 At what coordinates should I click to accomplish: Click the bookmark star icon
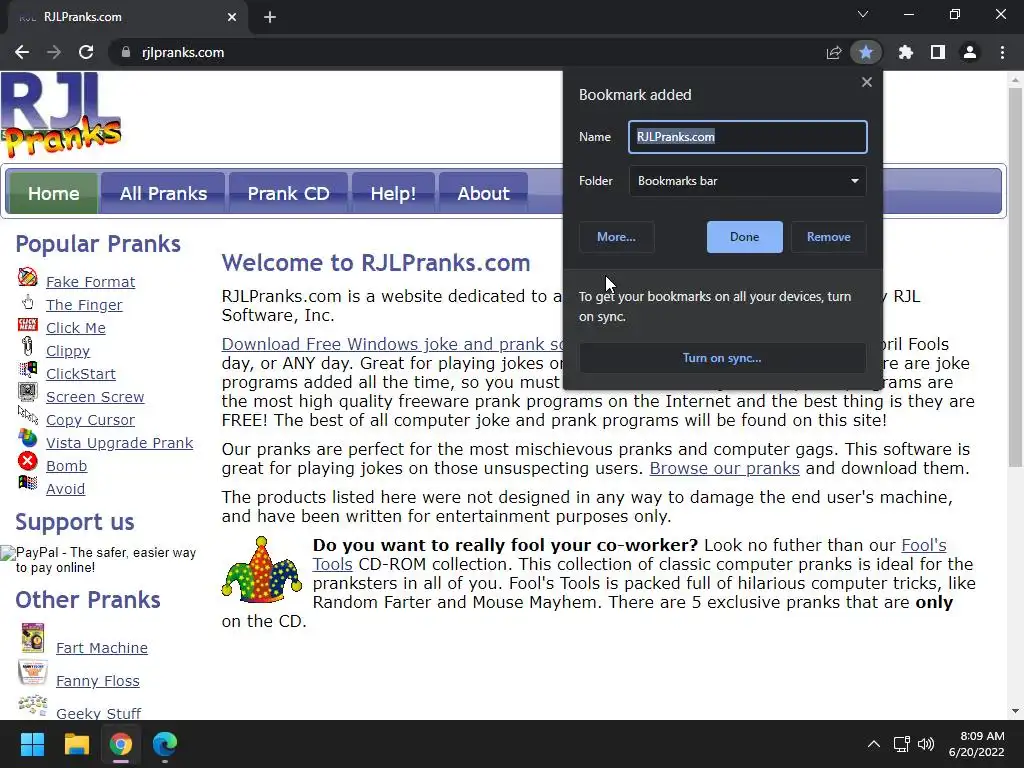(x=866, y=52)
